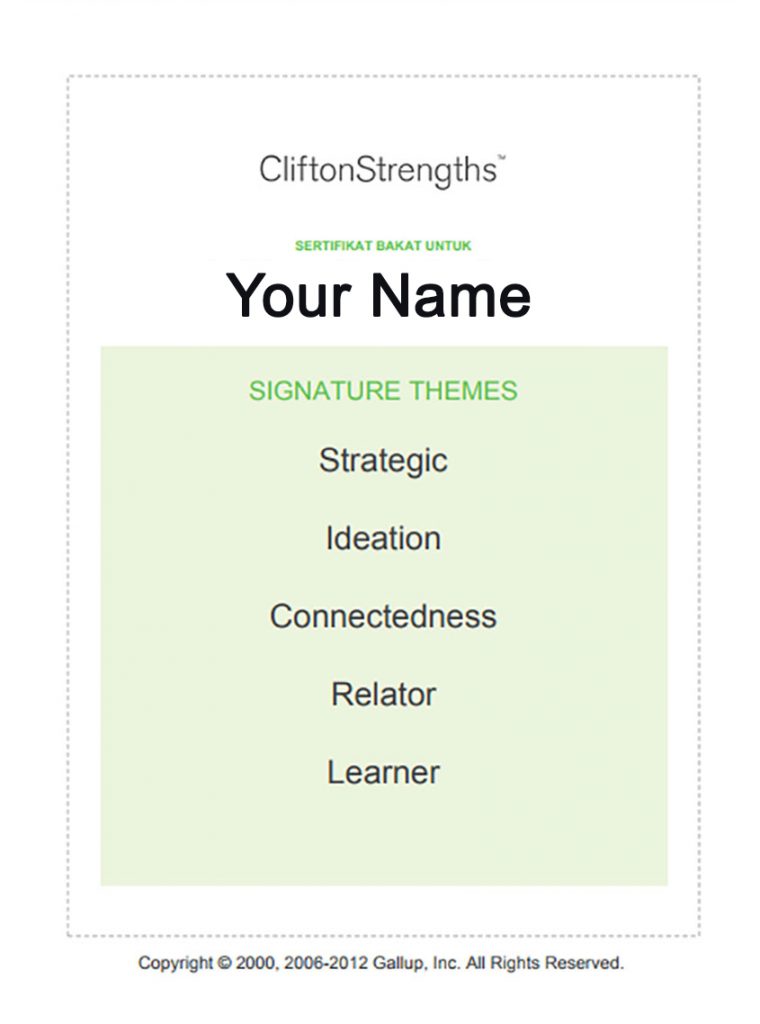Pick the Relator theme
Image resolution: width=760 pixels, height=1024 pixels.
[x=383, y=693]
